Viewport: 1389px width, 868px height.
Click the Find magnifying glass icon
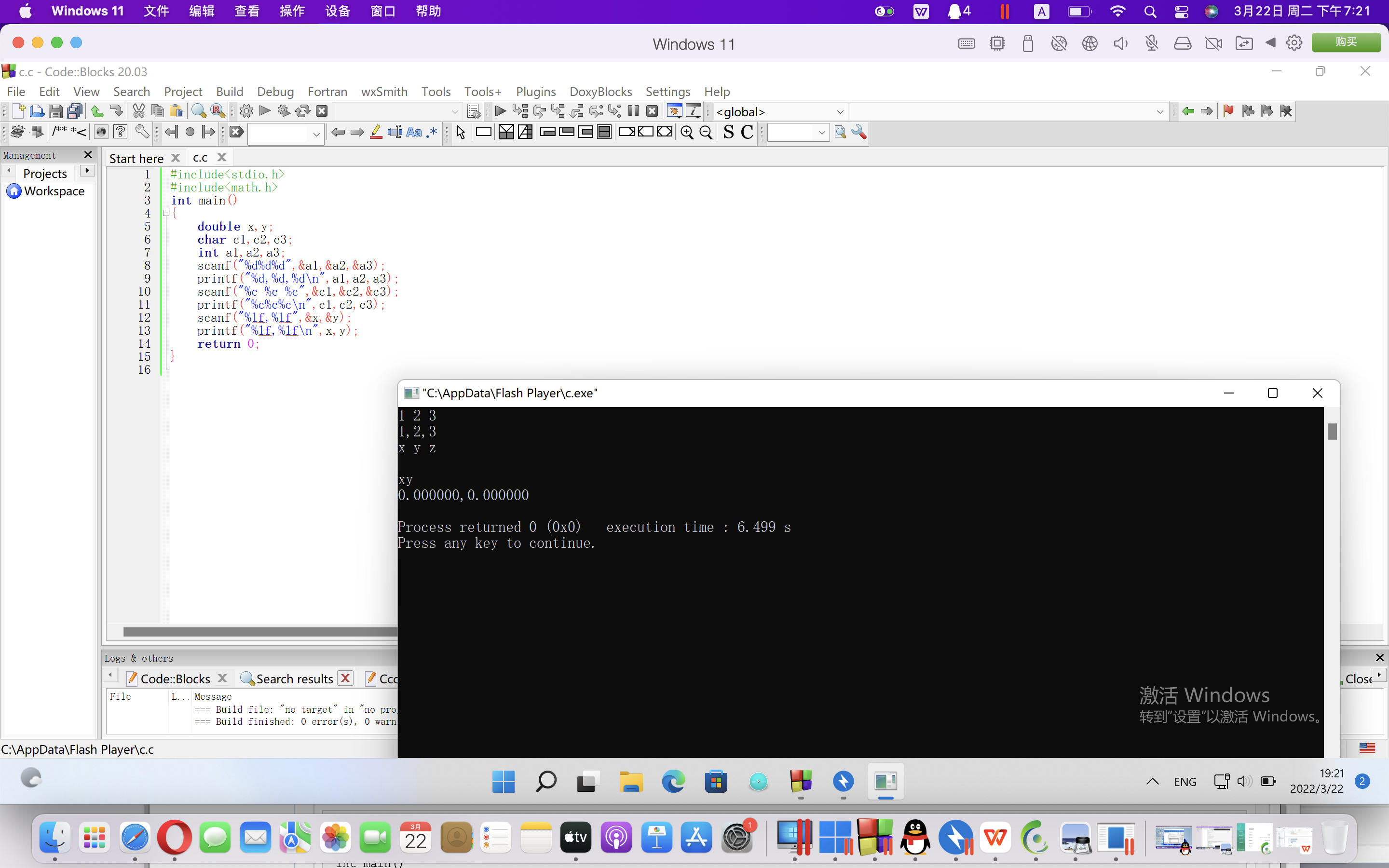(199, 111)
